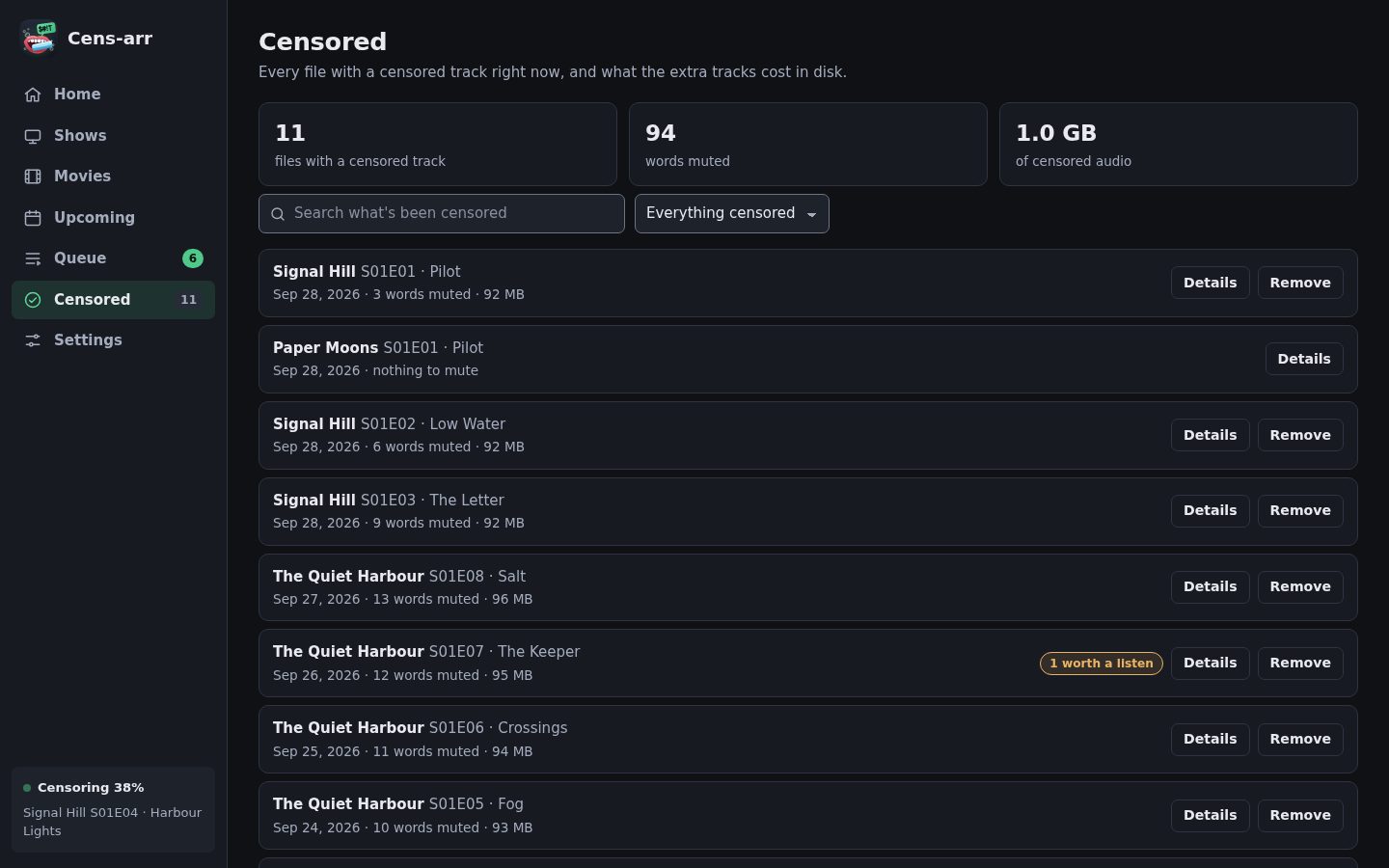This screenshot has height=868, width=1389.
Task: Click the 1 worth a listen badge
Action: pos(1102,664)
